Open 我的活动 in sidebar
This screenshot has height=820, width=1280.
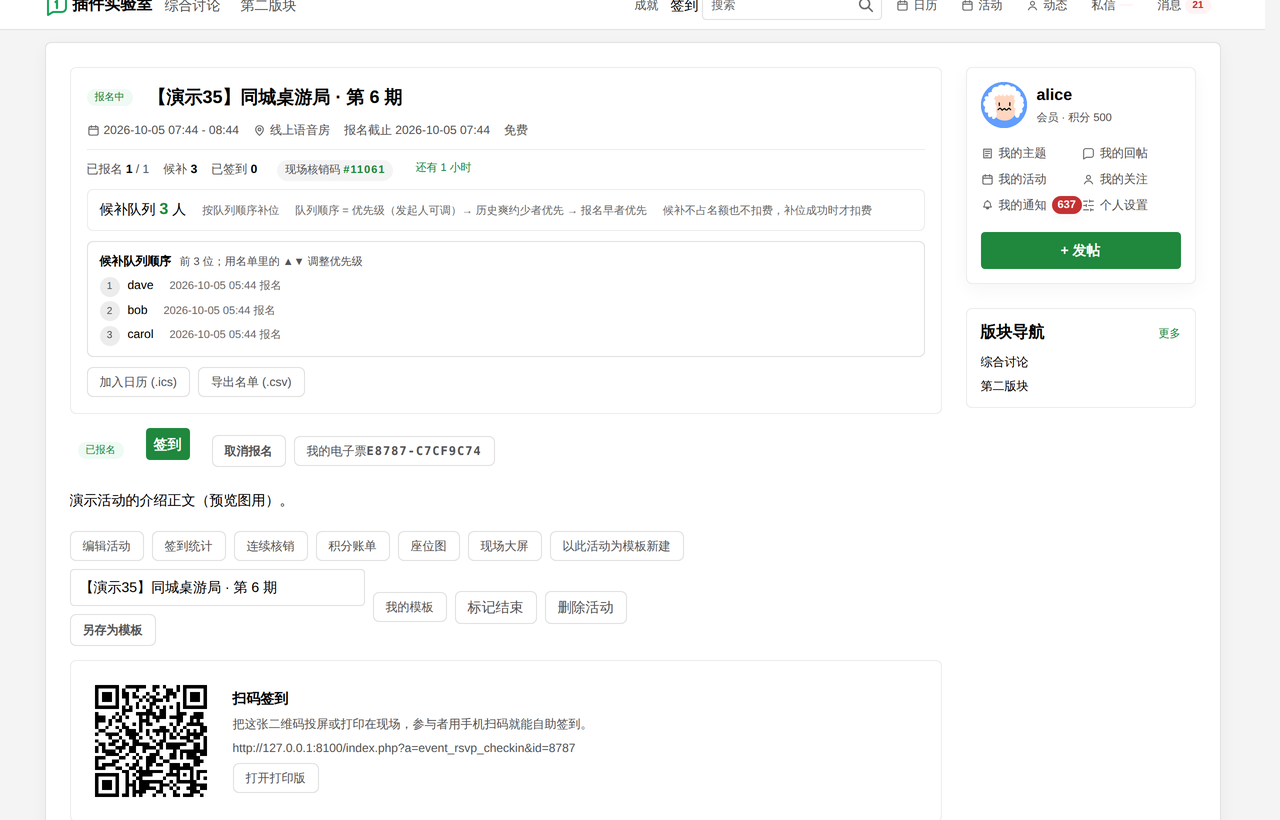tap(1014, 179)
